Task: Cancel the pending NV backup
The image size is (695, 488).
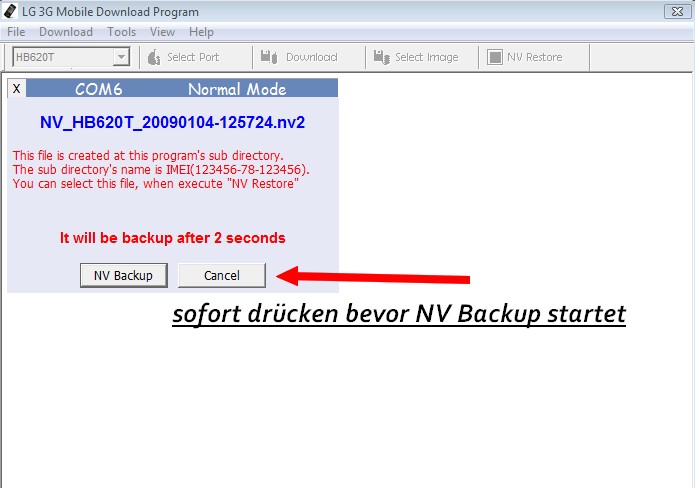Action: (222, 275)
